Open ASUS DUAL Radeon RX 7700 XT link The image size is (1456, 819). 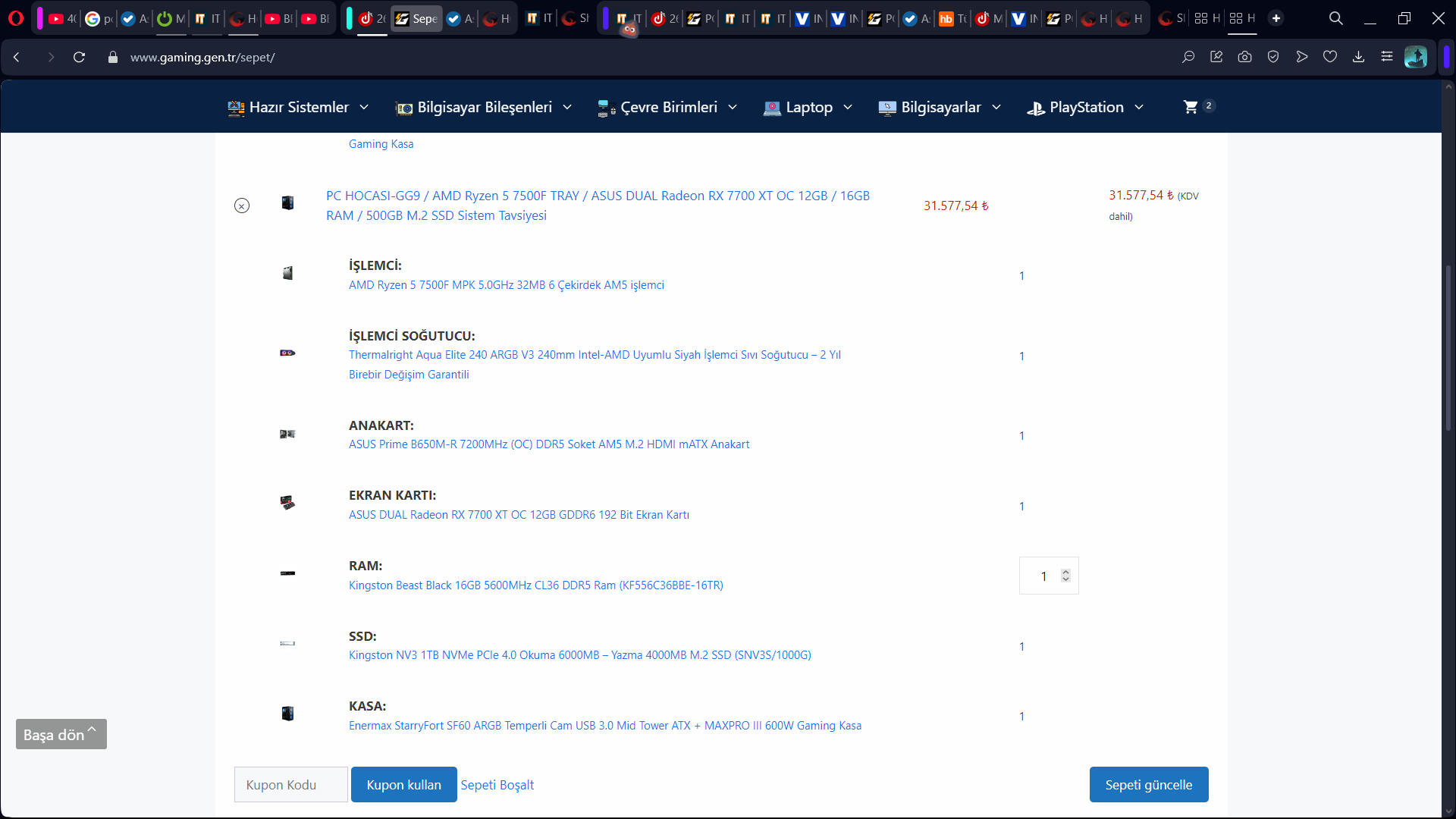[519, 515]
